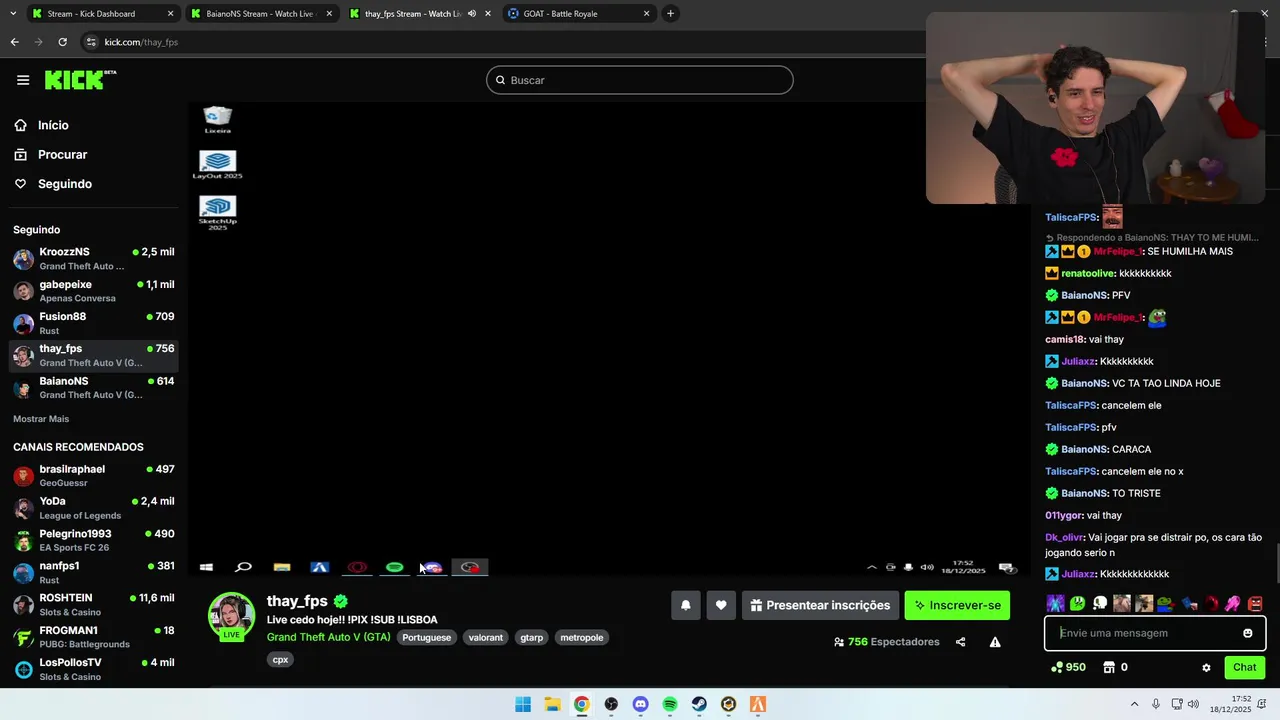Screen dimensions: 1280x720
Task: Switch to the BaianoNS Stream tab
Action: (260, 14)
